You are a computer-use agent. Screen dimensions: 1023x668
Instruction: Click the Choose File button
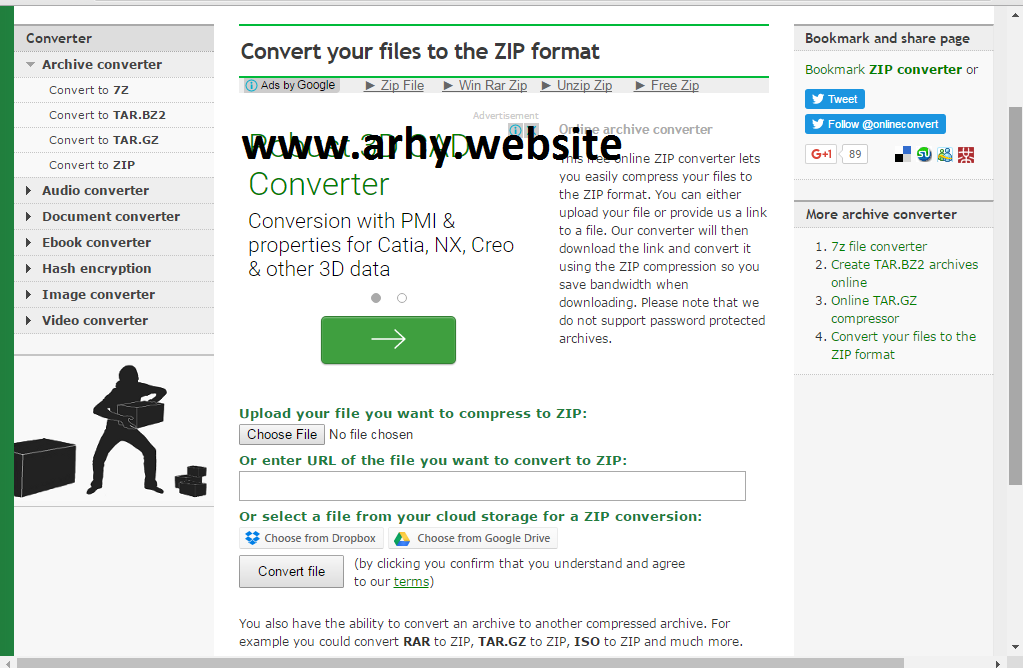click(282, 434)
